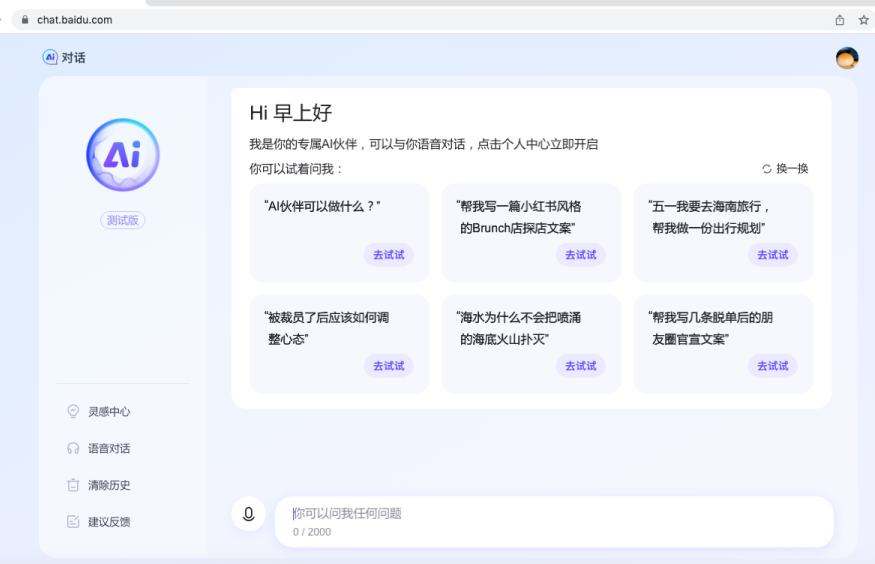This screenshot has width=875, height=564.
Task: Click the 语音对话 headphone icon
Action: tap(73, 448)
